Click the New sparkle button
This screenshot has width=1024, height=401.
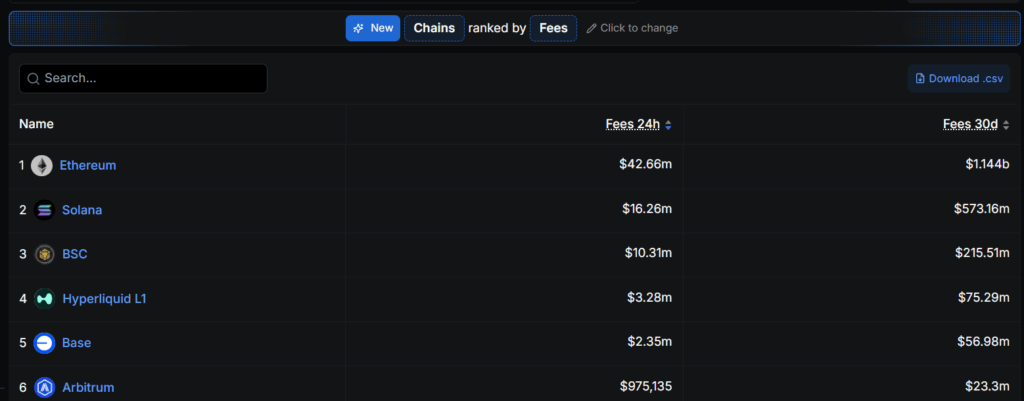373,28
